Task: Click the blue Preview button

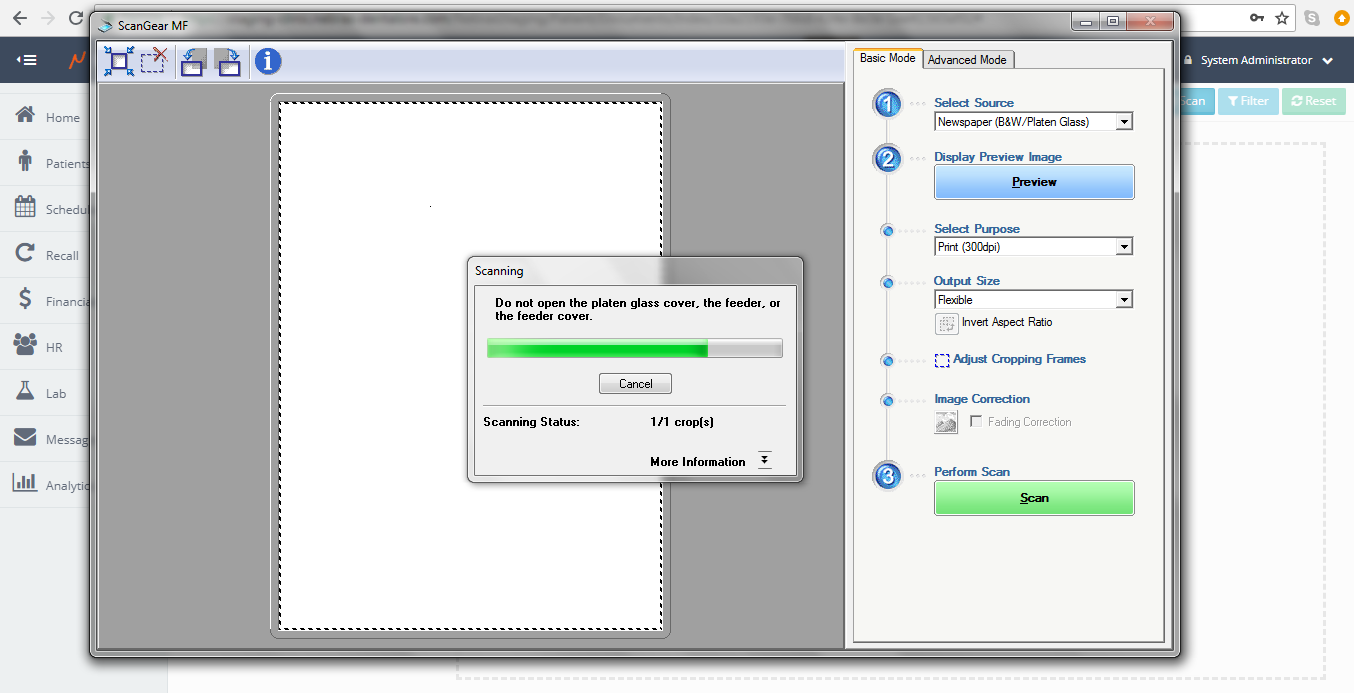Action: pos(1034,182)
